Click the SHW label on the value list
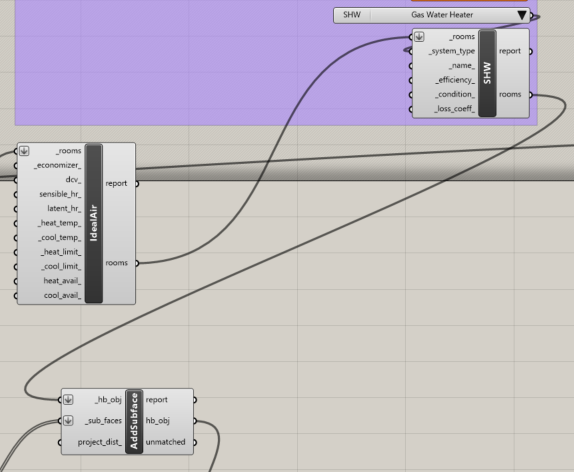The width and height of the screenshot is (574, 472). tap(352, 15)
